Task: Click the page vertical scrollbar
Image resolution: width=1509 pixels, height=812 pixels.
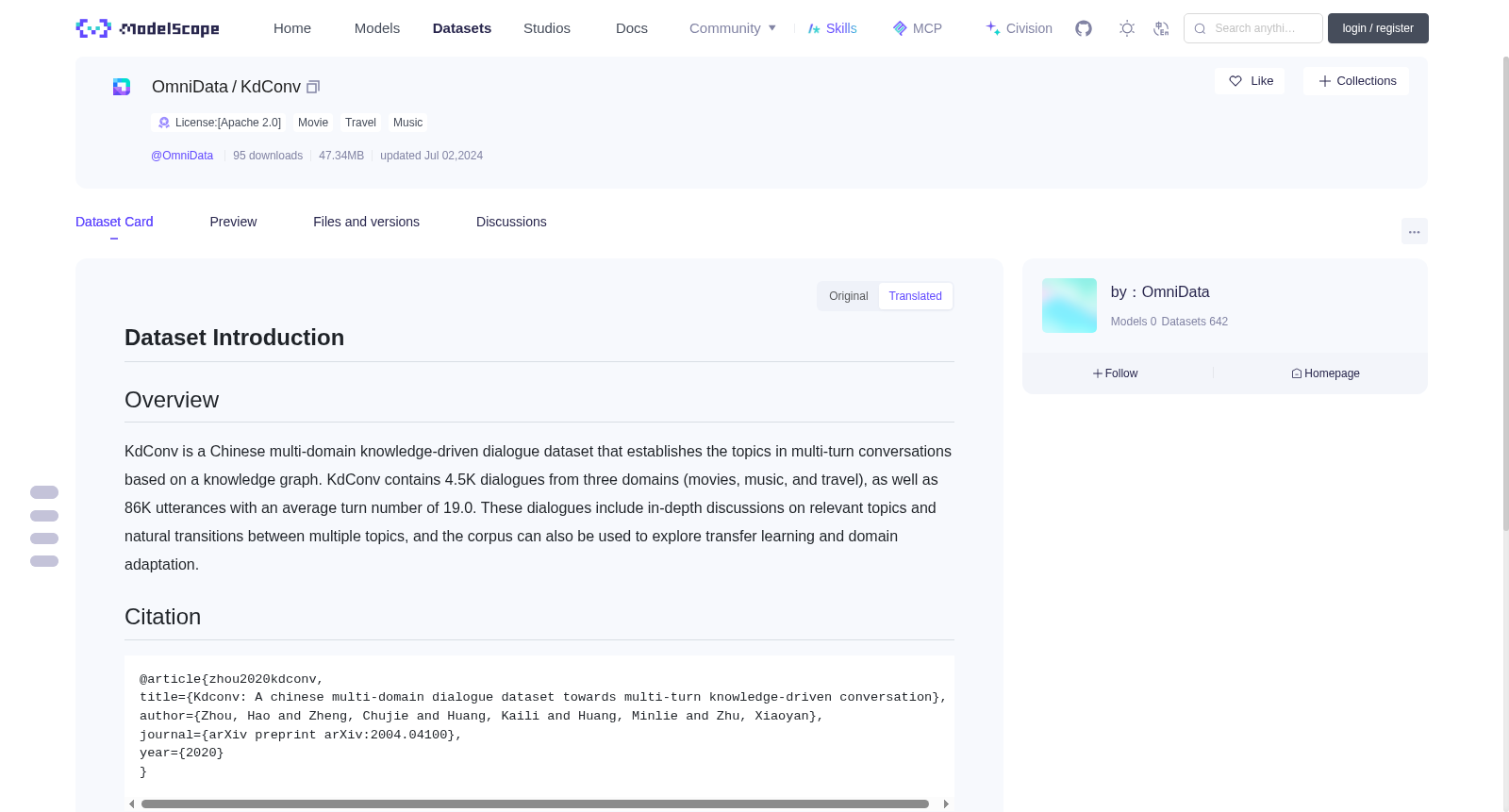Action: (1505, 292)
